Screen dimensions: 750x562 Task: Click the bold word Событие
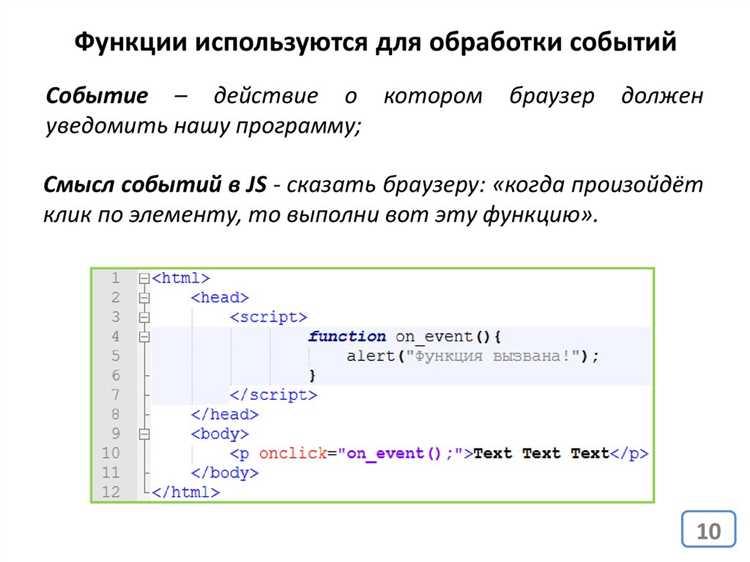[97, 95]
